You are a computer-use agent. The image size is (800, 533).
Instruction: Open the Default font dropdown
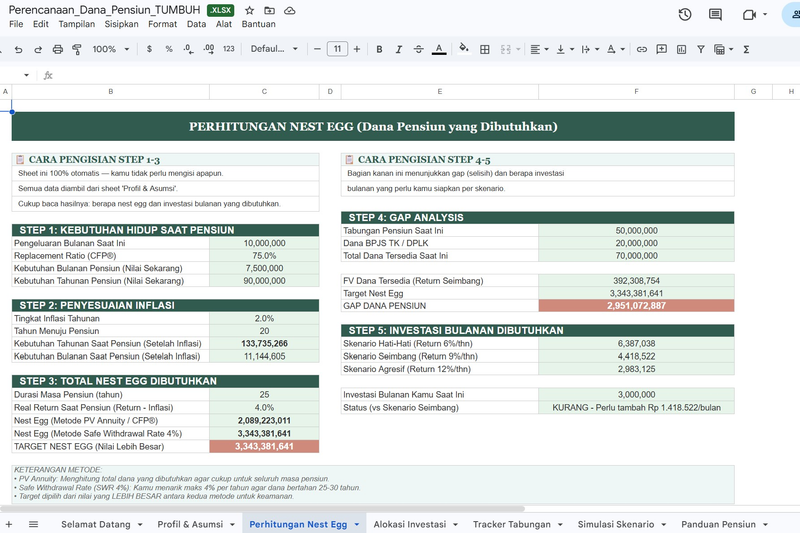(274, 49)
